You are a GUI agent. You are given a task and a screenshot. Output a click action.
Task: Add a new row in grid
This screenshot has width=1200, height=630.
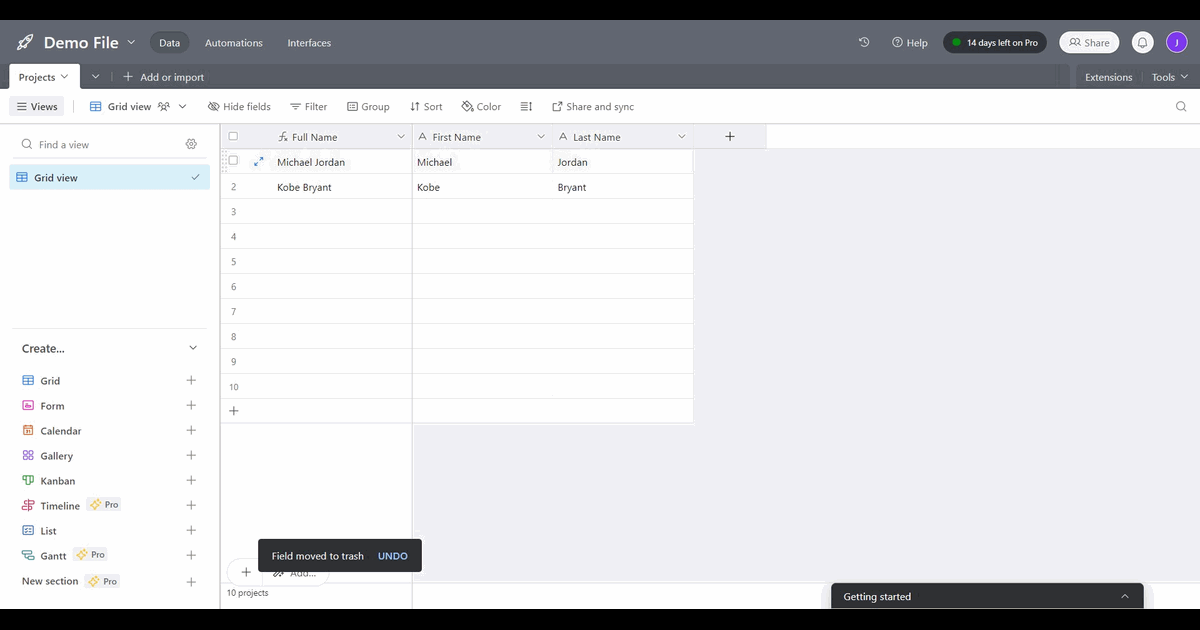[x=234, y=411]
